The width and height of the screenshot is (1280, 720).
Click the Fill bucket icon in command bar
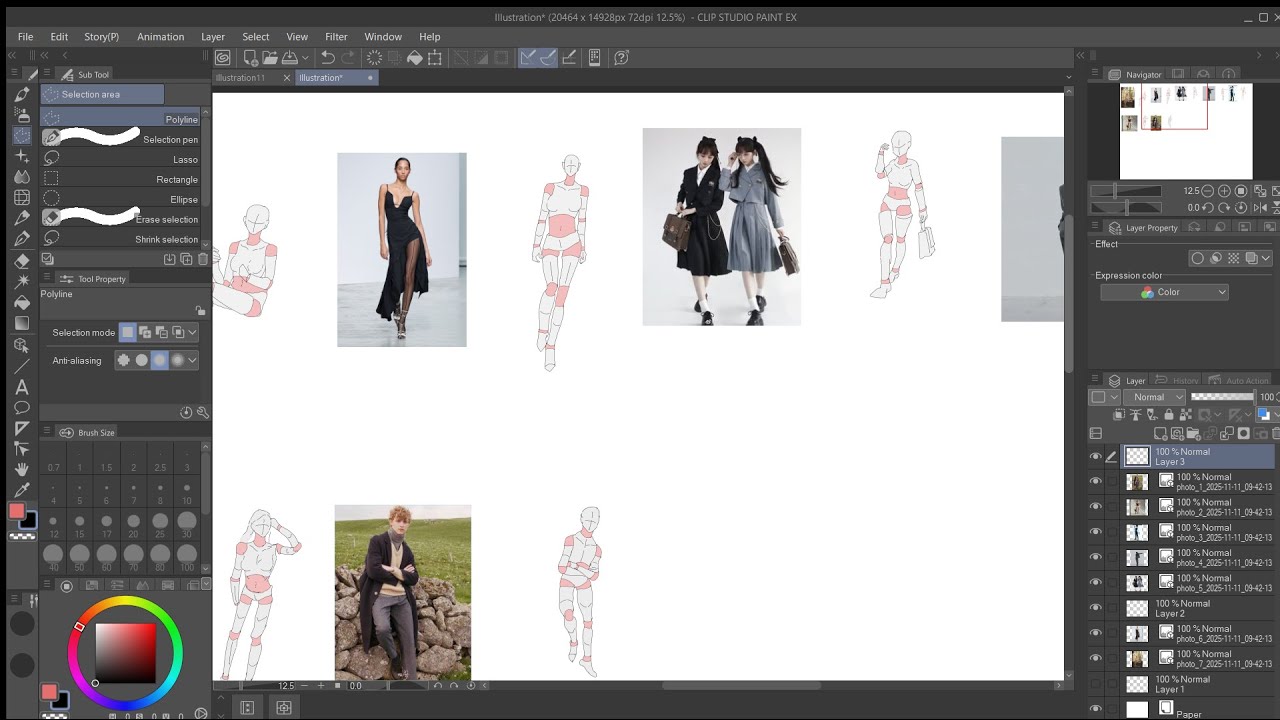coord(415,58)
